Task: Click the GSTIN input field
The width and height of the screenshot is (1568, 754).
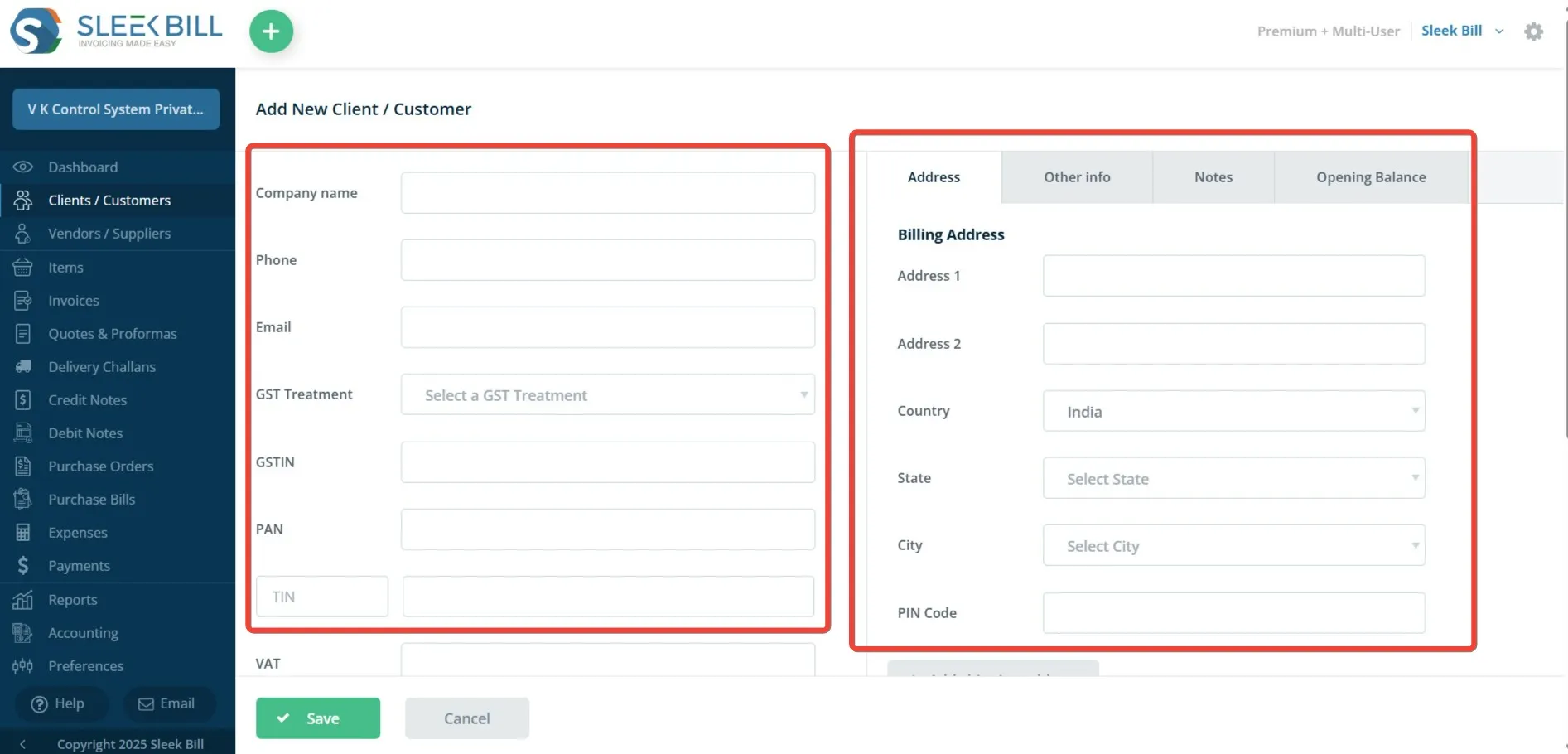Action: [x=608, y=462]
